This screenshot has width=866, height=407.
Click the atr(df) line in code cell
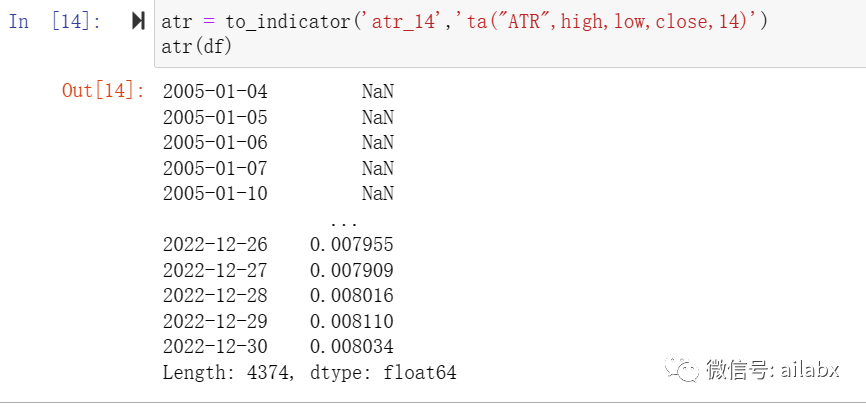click(197, 46)
